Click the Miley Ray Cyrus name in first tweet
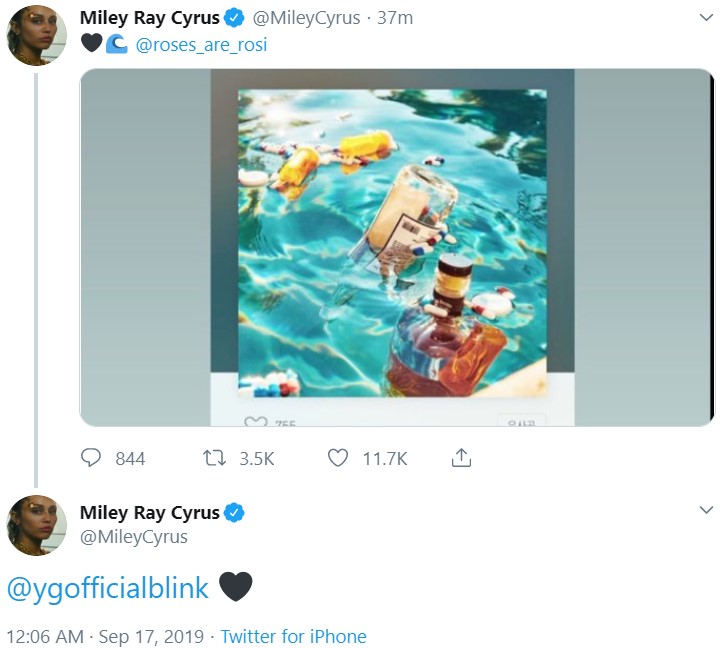722x649 pixels. pos(149,18)
